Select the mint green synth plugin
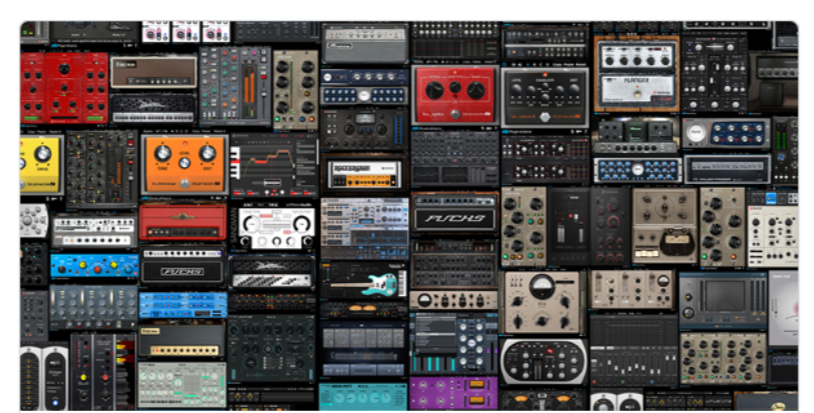 [182, 384]
